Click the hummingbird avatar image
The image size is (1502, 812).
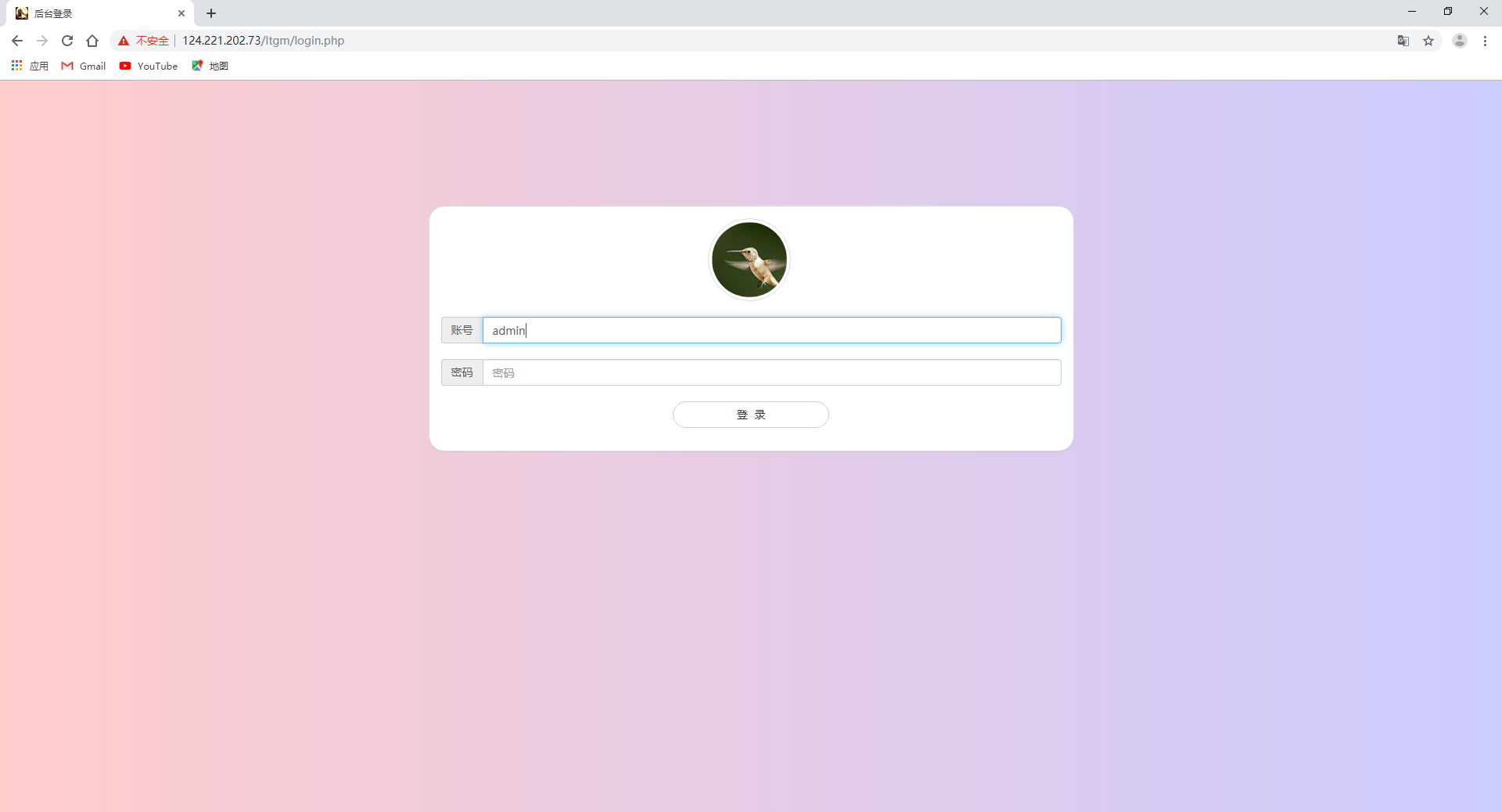coord(749,260)
